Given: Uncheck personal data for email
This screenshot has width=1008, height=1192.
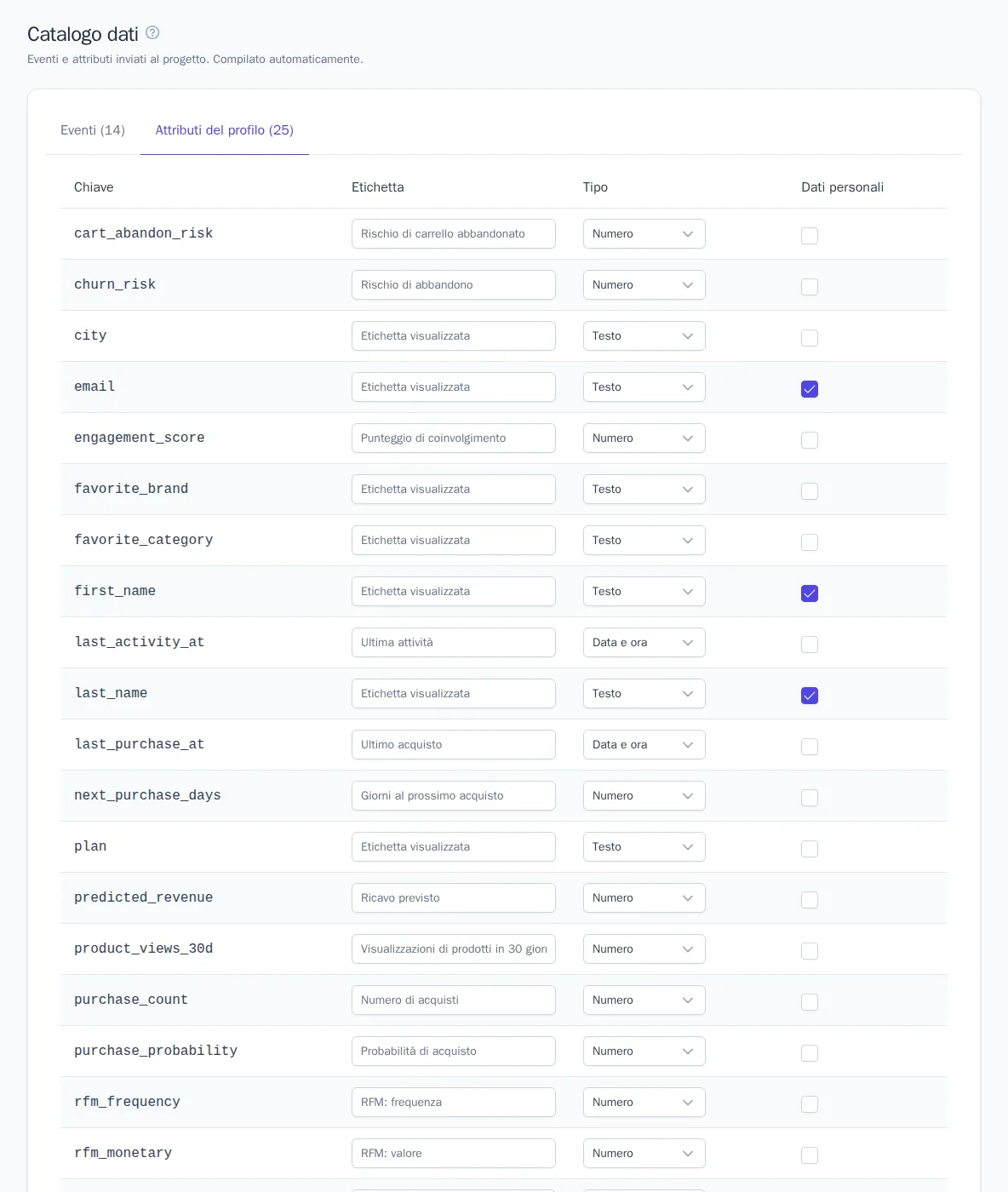Looking at the screenshot, I should [x=810, y=389].
